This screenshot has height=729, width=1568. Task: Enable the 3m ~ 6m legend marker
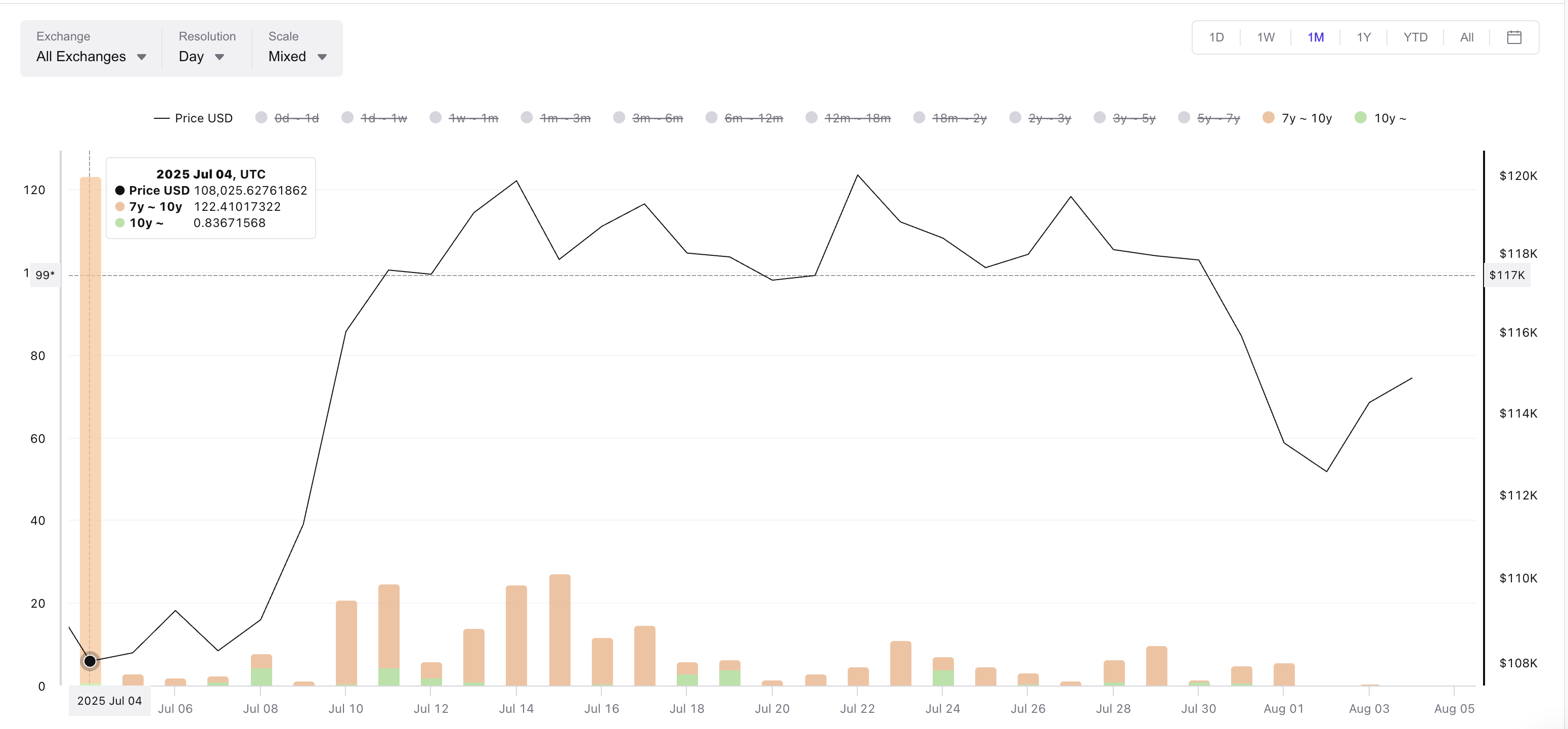click(x=619, y=117)
